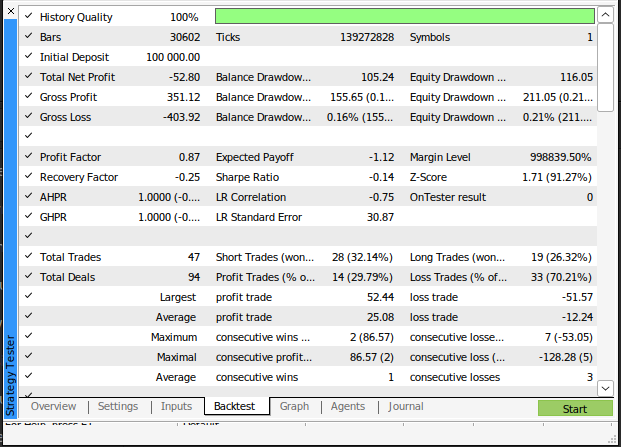Click the Gross Profit value 351.12

pyautogui.click(x=183, y=97)
